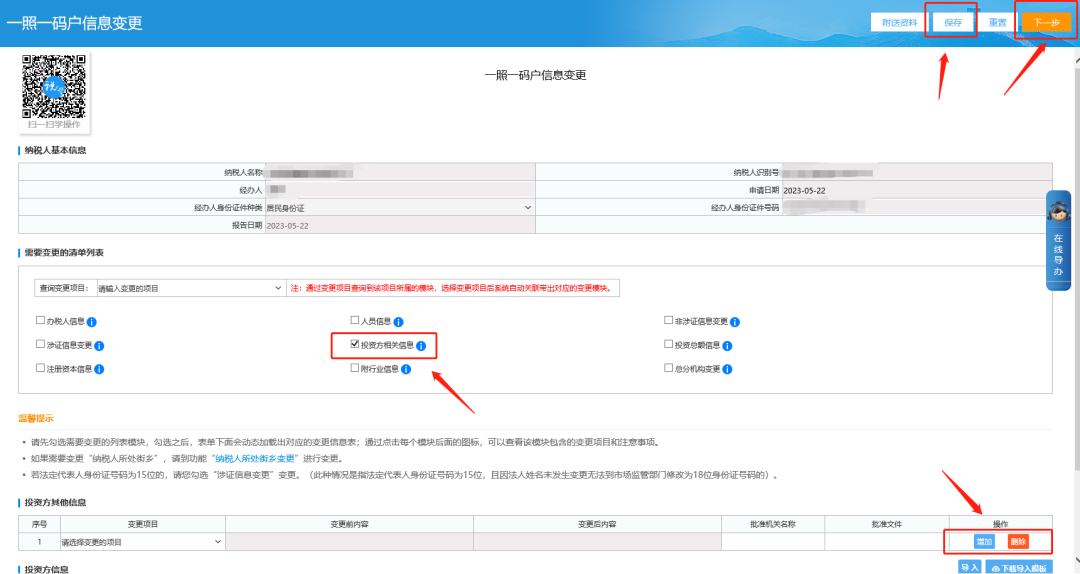The height and width of the screenshot is (574, 1080).
Task: Click the info icon next to 注册资本信息
Action: tap(99, 369)
